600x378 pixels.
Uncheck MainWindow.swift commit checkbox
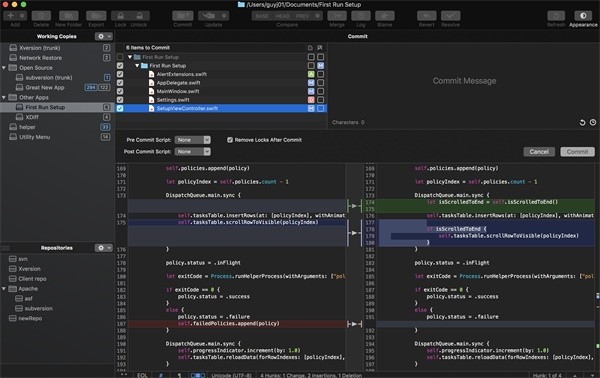(x=120, y=91)
